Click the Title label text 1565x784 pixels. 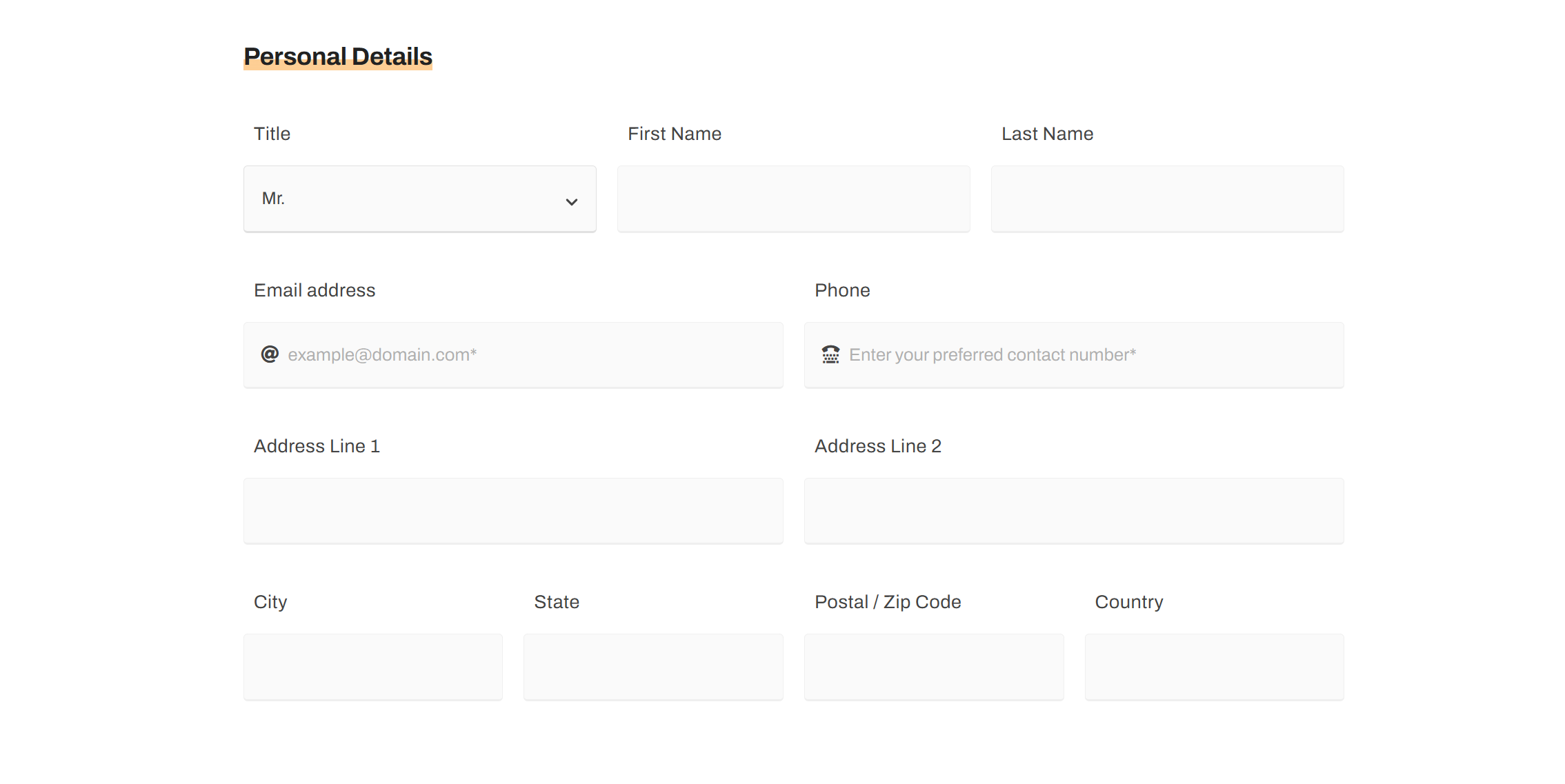click(272, 134)
